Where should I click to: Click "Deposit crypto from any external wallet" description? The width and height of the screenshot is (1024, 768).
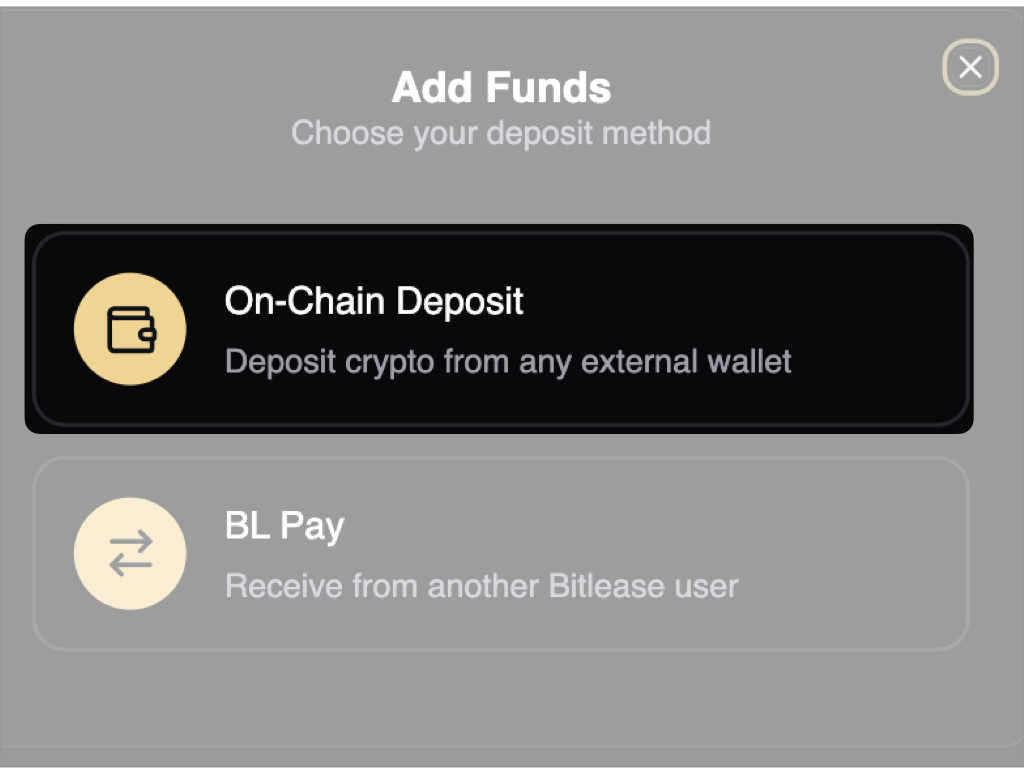pos(508,361)
